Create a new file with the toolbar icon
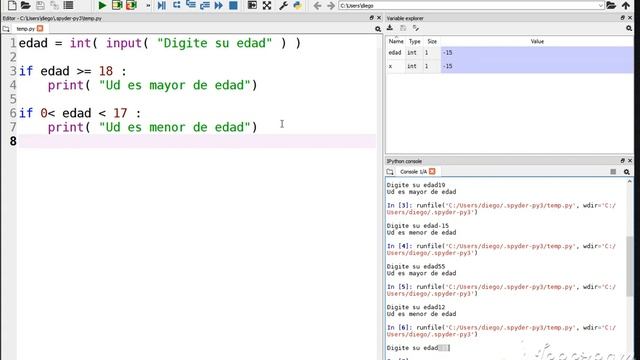Image resolution: width=640 pixels, height=360 pixels. coord(12,5)
